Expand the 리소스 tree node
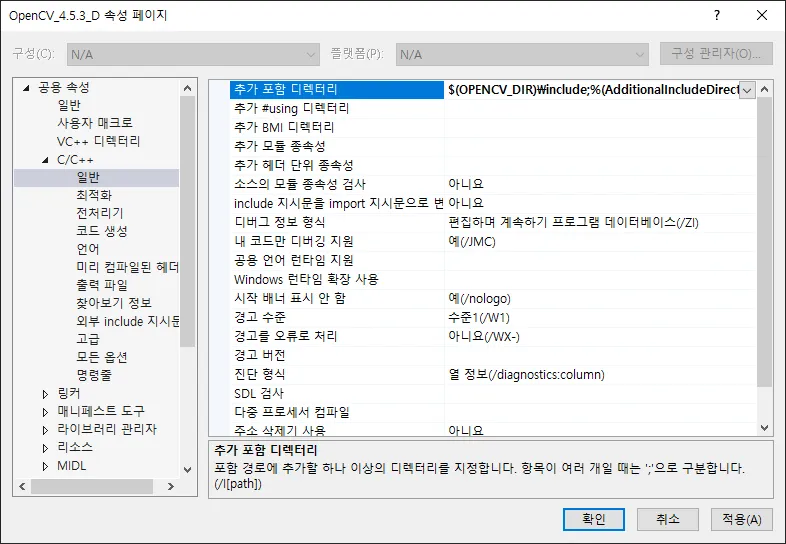The width and height of the screenshot is (786, 544). pyautogui.click(x=45, y=448)
